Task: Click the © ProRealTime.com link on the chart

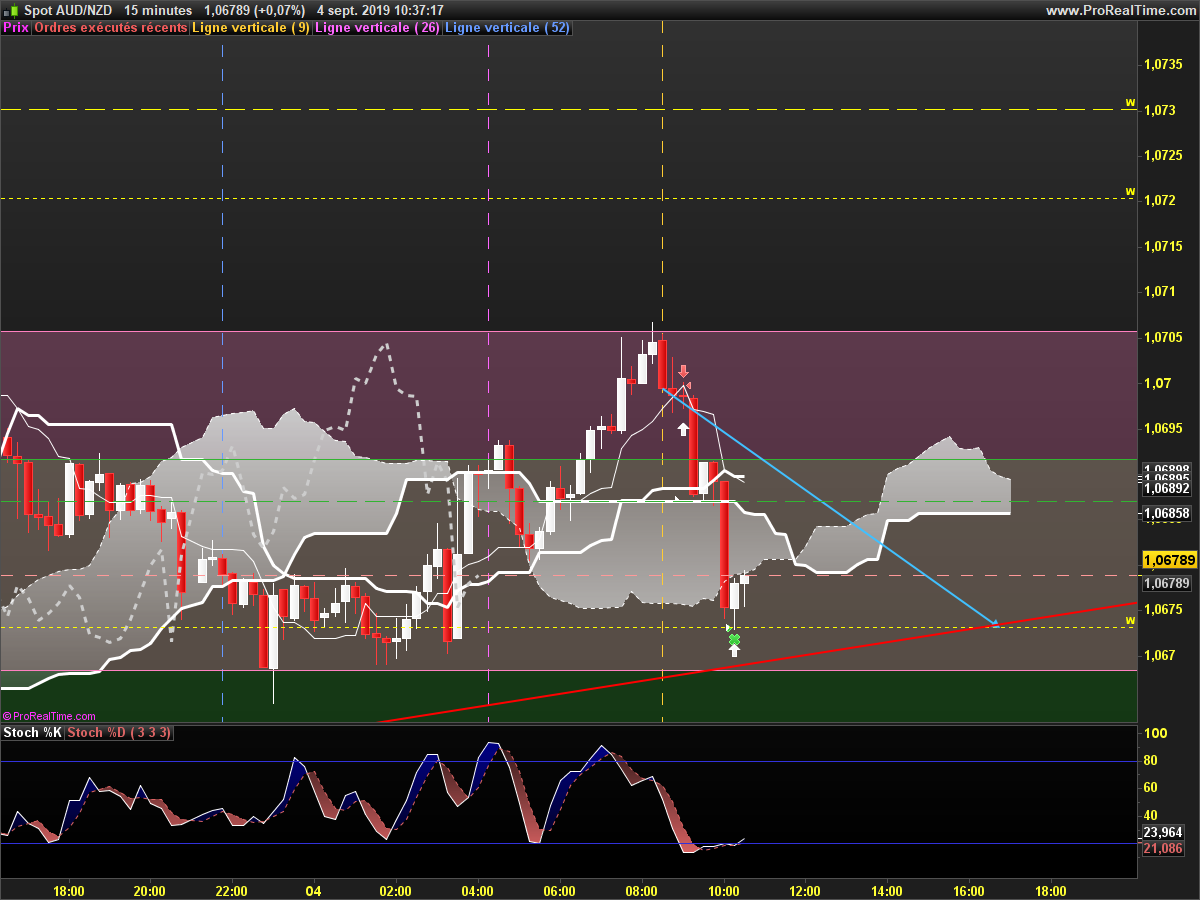Action: (x=49, y=716)
